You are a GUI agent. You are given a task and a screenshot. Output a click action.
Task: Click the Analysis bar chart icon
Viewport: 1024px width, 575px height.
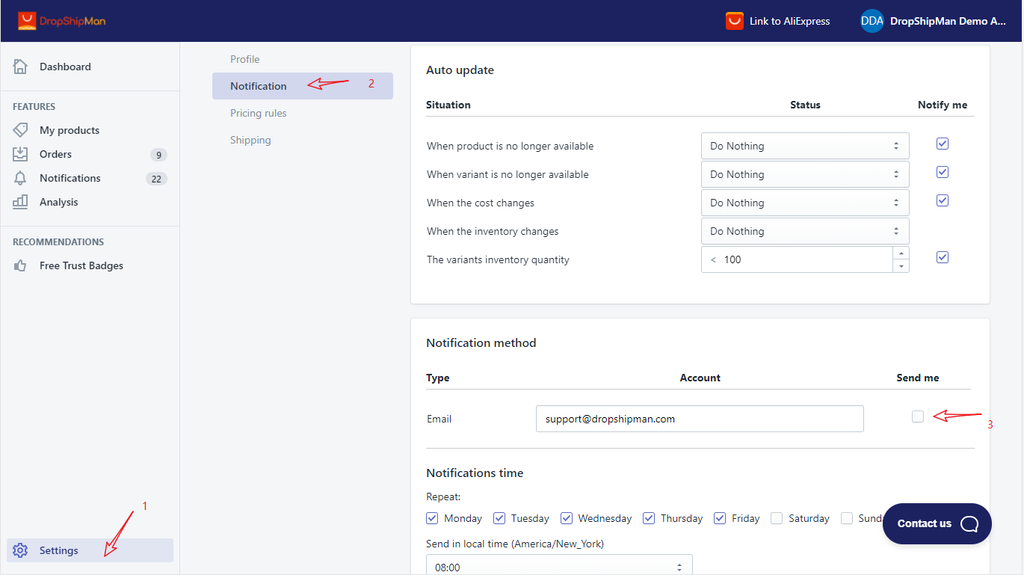(20, 202)
